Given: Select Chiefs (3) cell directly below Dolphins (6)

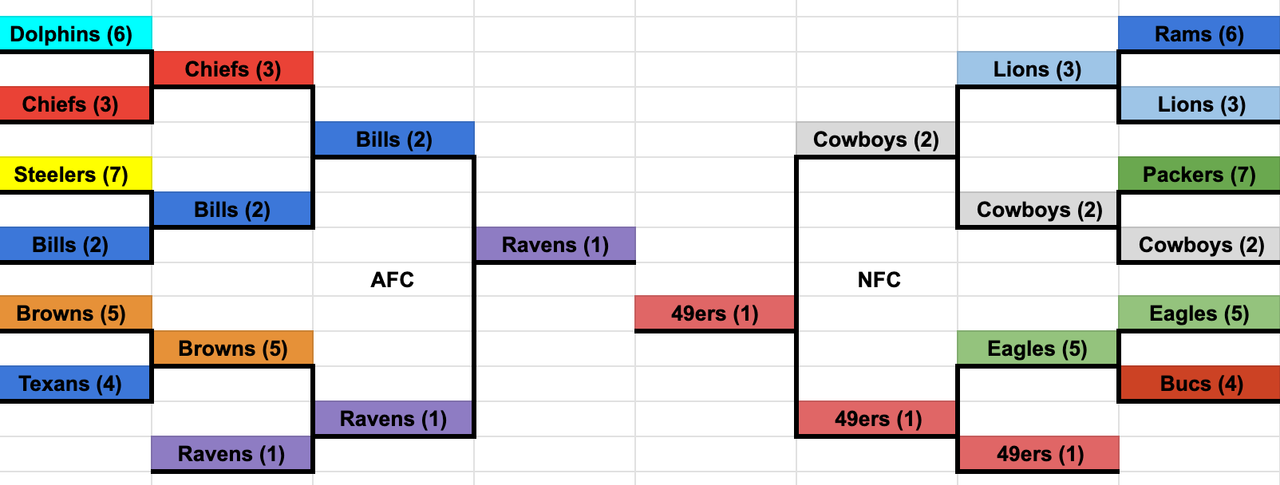Looking at the screenshot, I should click(x=76, y=104).
